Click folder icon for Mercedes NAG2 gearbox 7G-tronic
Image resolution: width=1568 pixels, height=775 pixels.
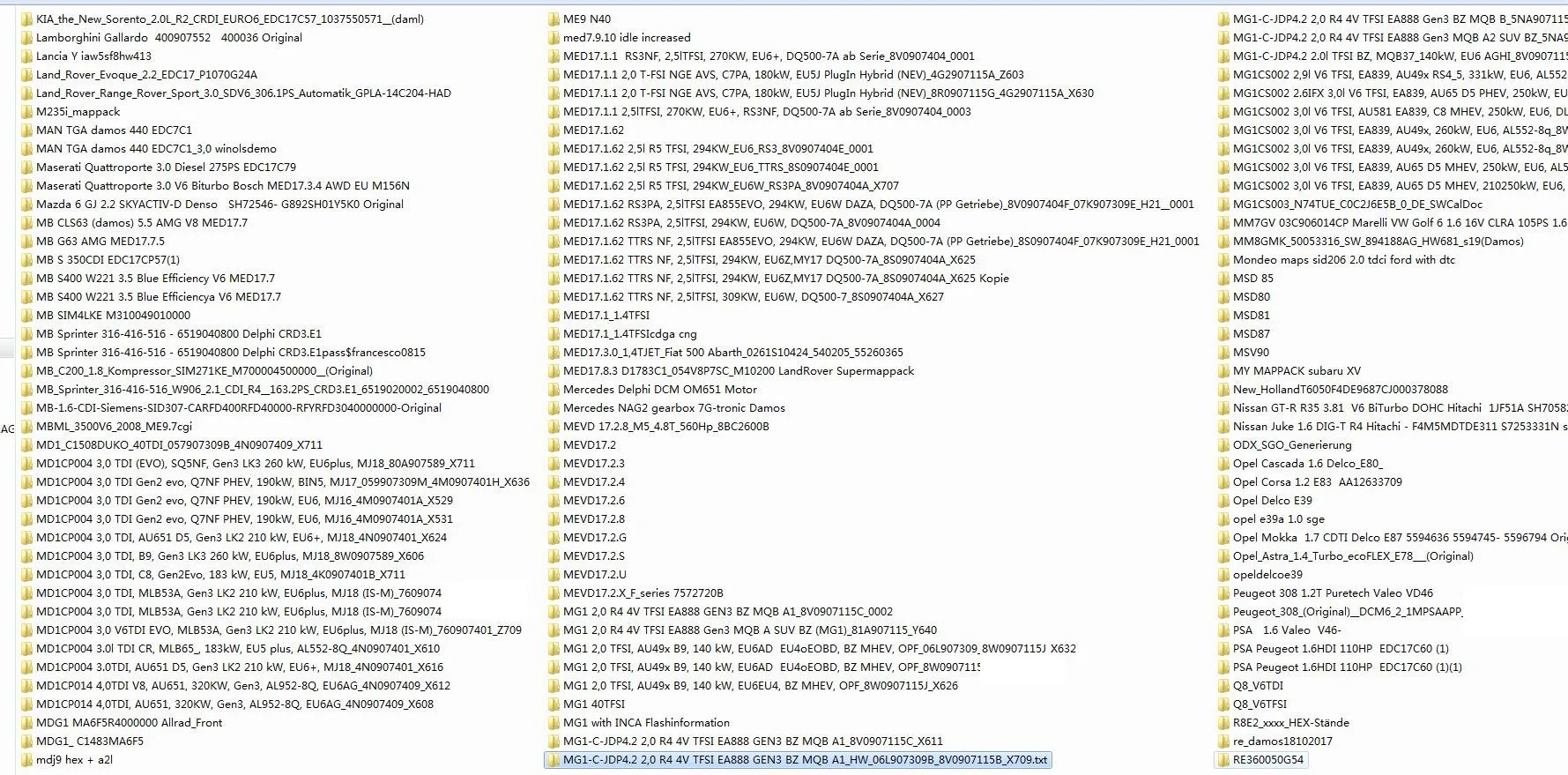click(554, 408)
